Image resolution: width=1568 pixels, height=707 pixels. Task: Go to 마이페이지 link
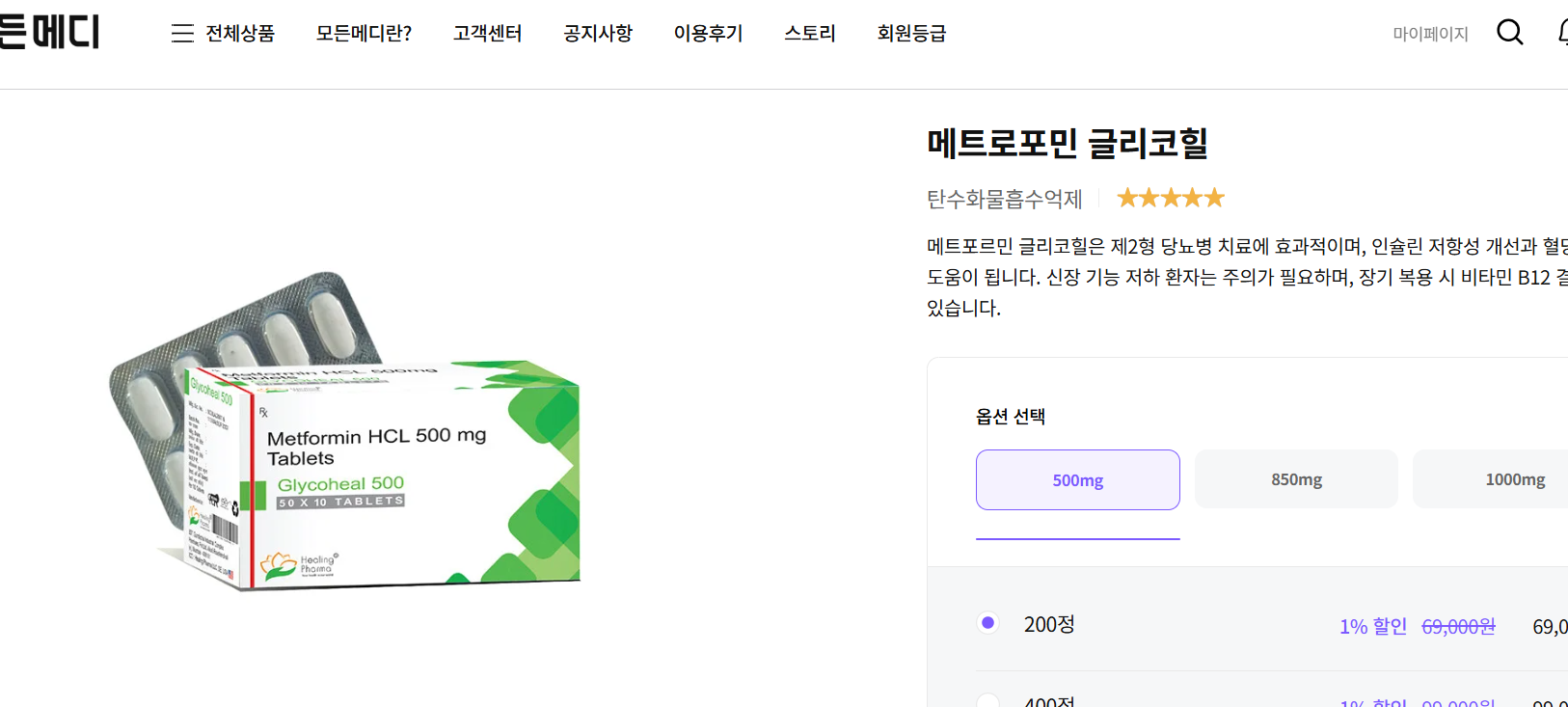[1430, 34]
